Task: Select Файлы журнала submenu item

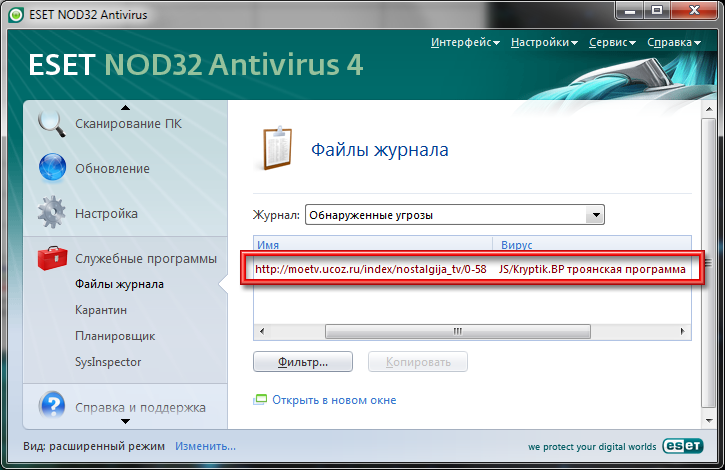Action: point(119,284)
